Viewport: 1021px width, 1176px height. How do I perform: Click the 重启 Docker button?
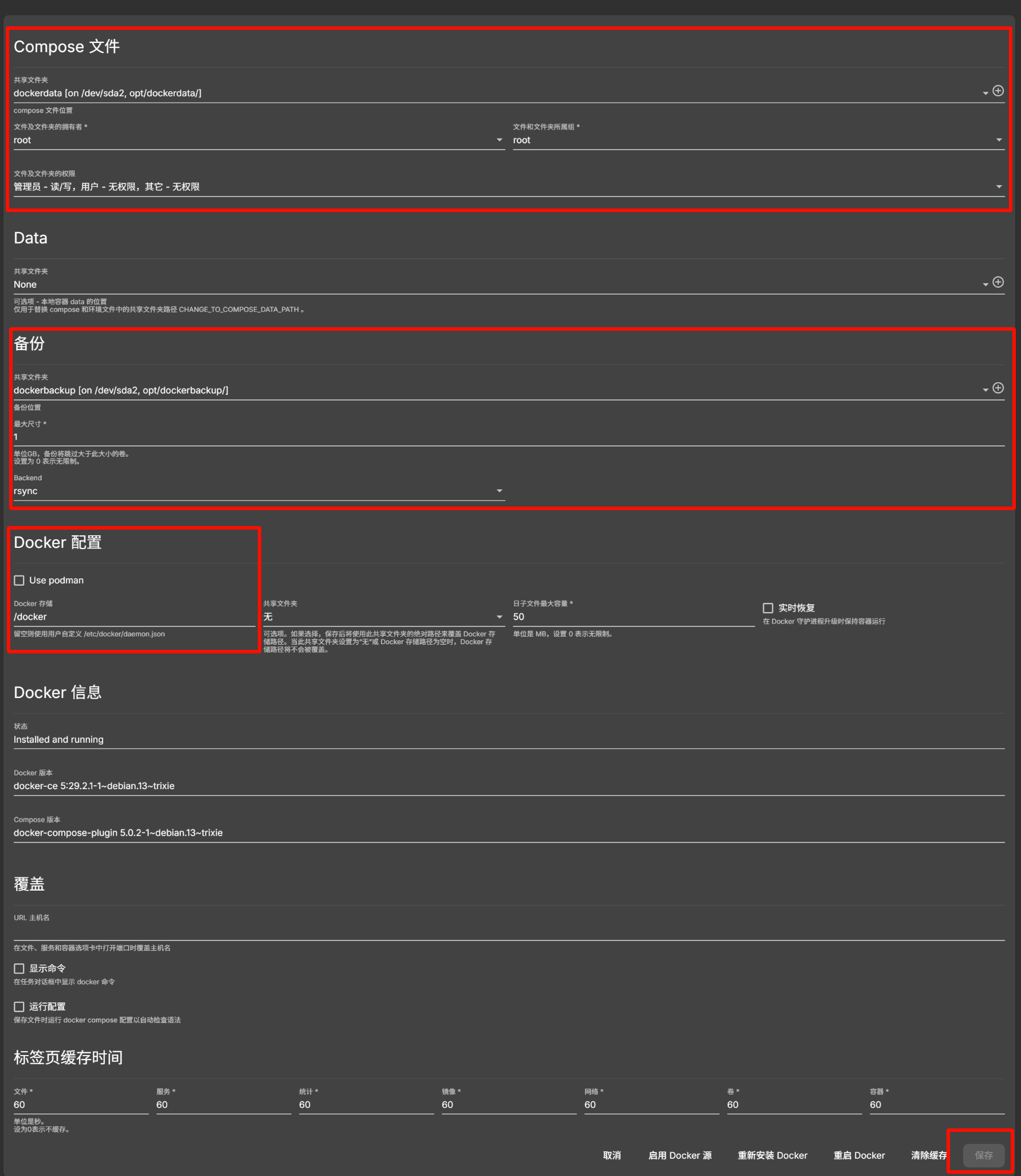click(859, 1155)
